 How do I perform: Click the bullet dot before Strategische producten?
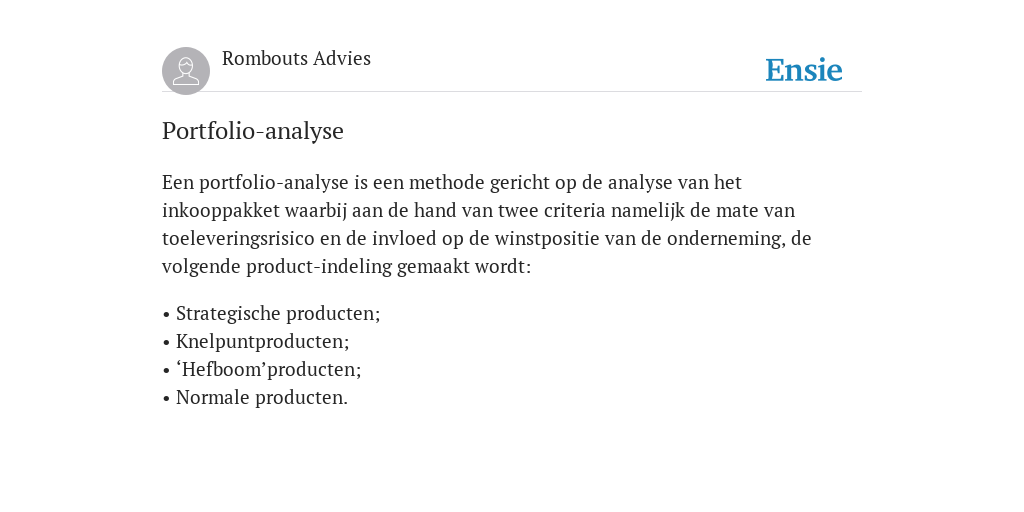click(166, 315)
